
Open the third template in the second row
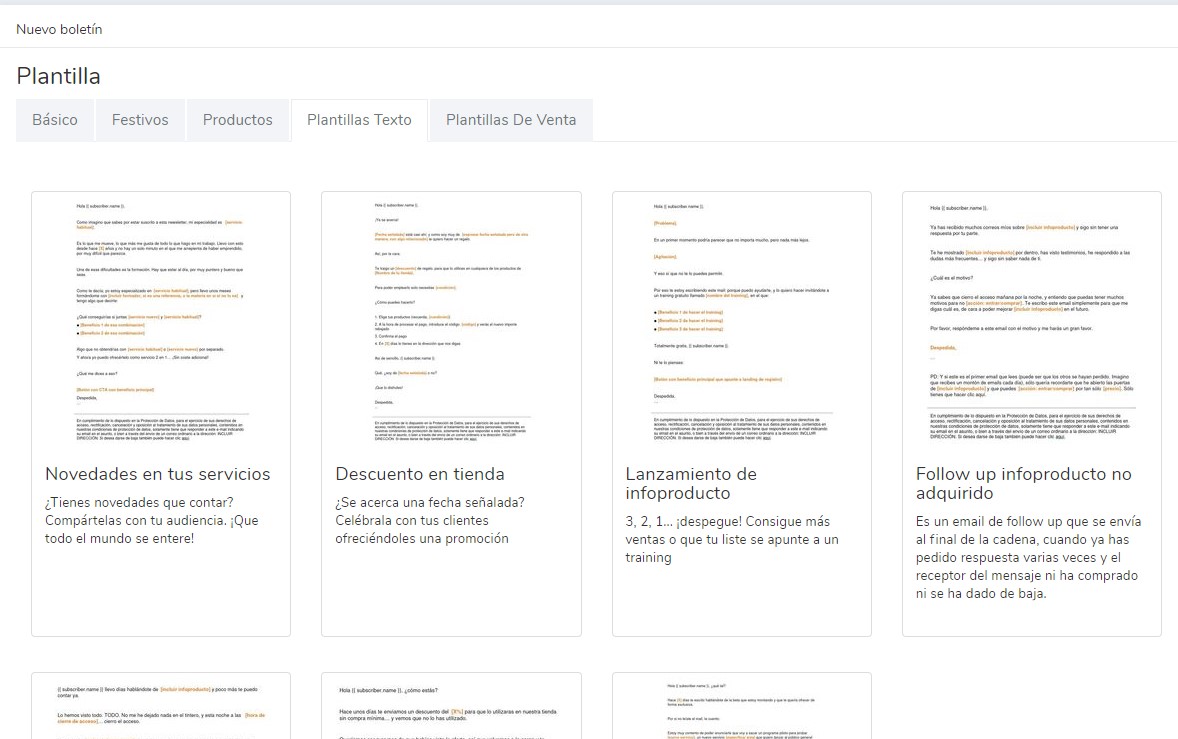pos(742,706)
